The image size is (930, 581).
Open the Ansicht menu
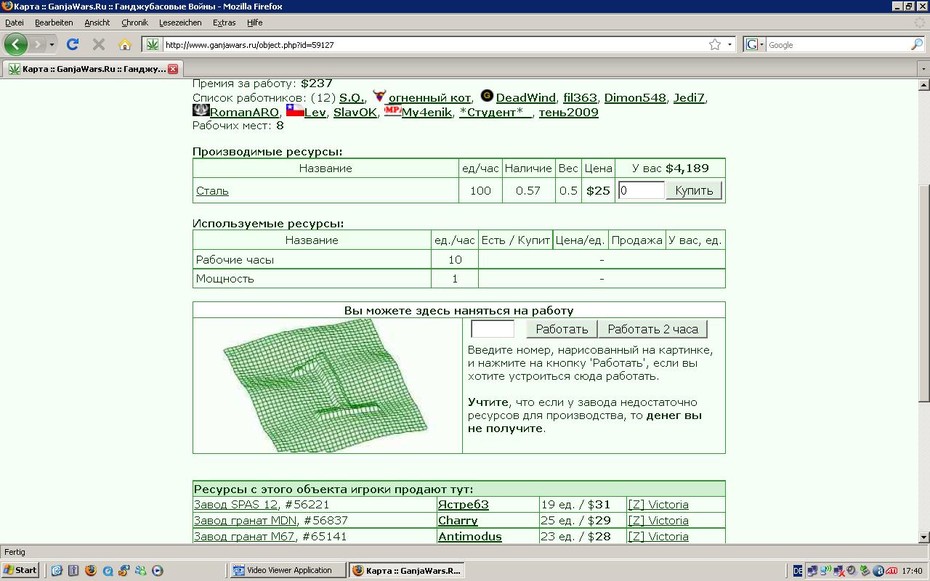click(97, 23)
